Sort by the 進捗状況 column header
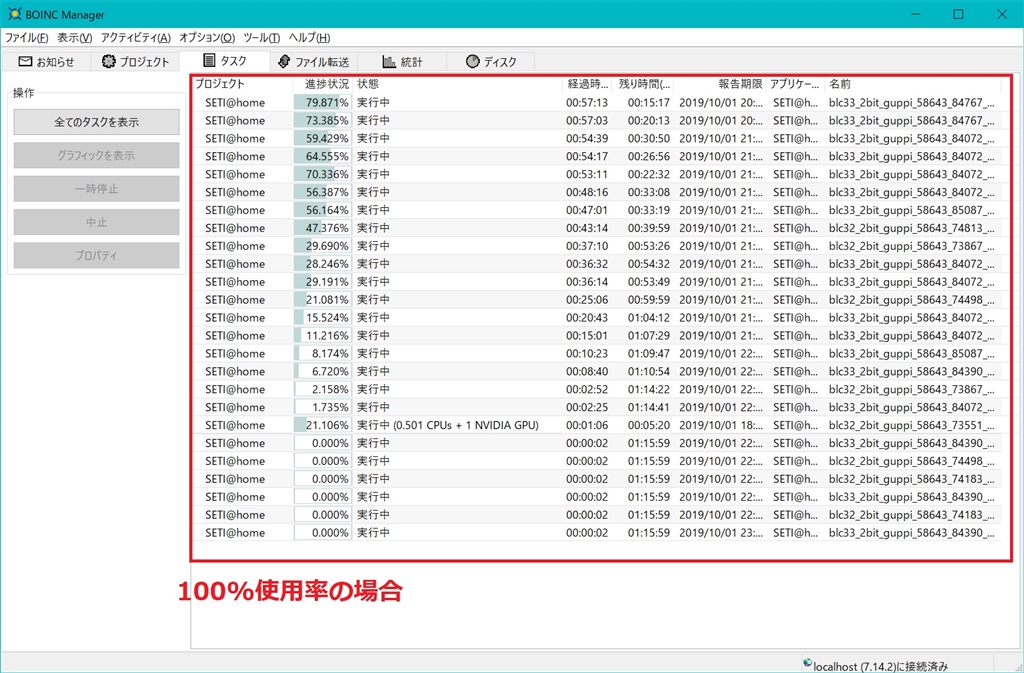1024x673 pixels. [x=322, y=84]
